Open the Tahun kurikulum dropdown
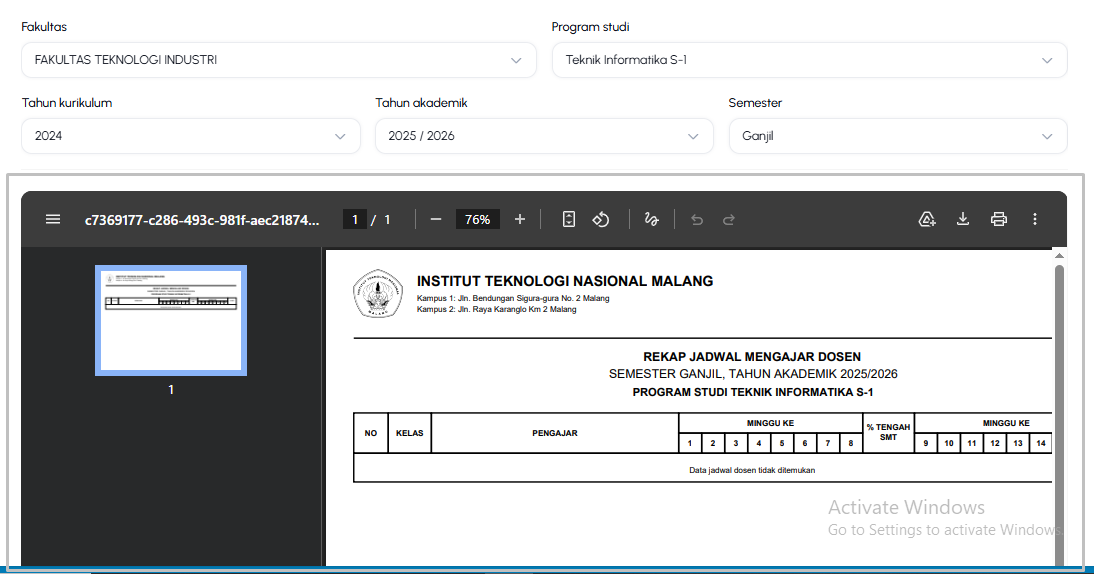 pos(190,136)
